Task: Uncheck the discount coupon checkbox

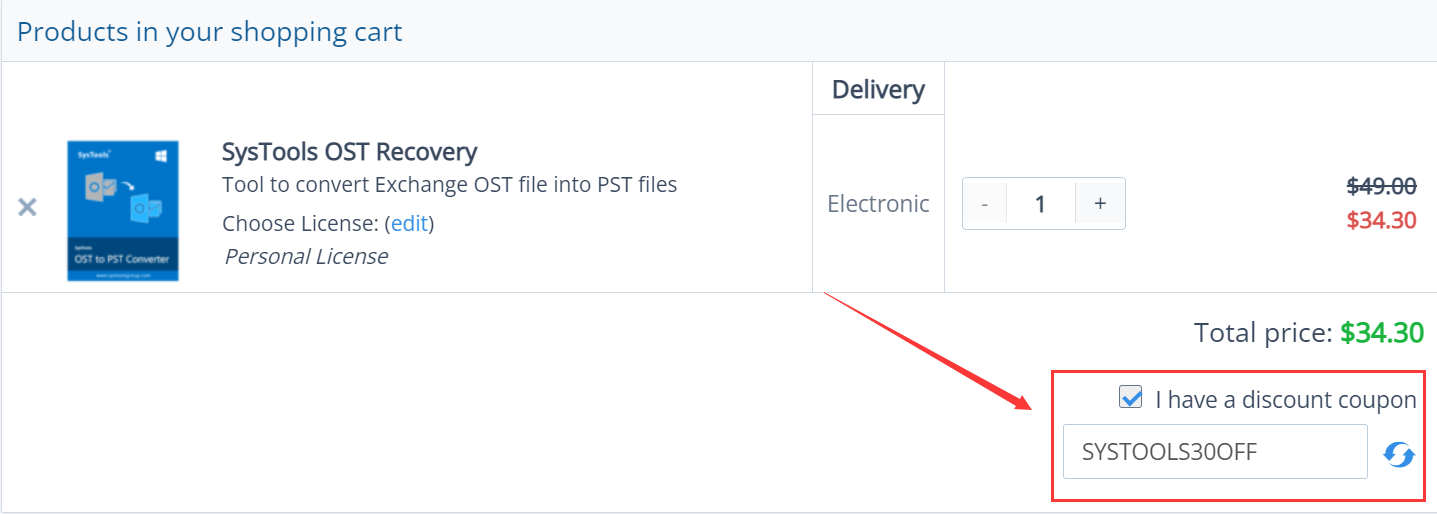Action: pos(1131,398)
